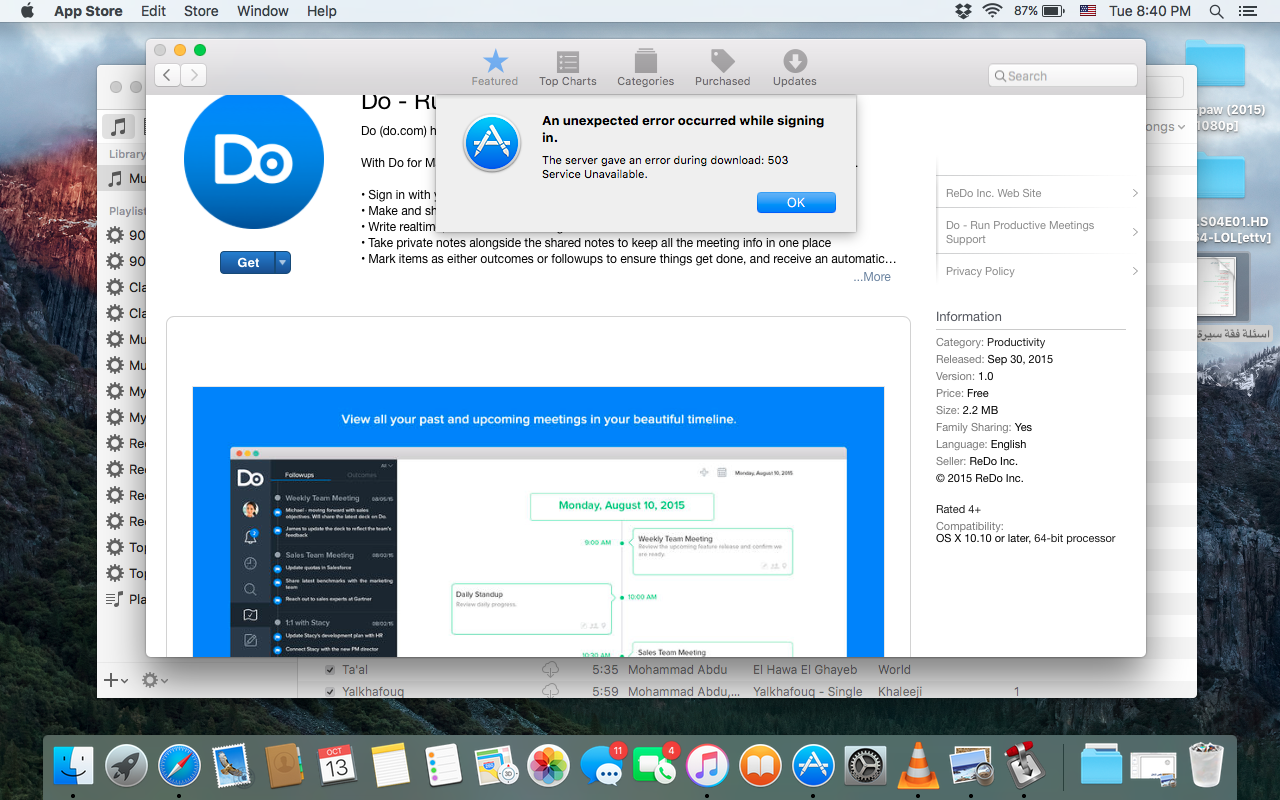The image size is (1280, 800).
Task: Click the Get button for Do app
Action: (x=248, y=262)
